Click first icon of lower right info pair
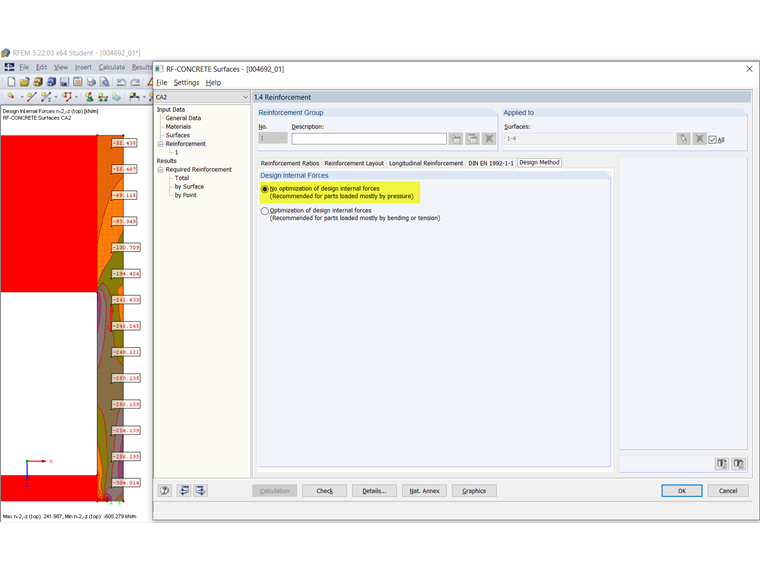This screenshot has height=570, width=760. click(722, 464)
